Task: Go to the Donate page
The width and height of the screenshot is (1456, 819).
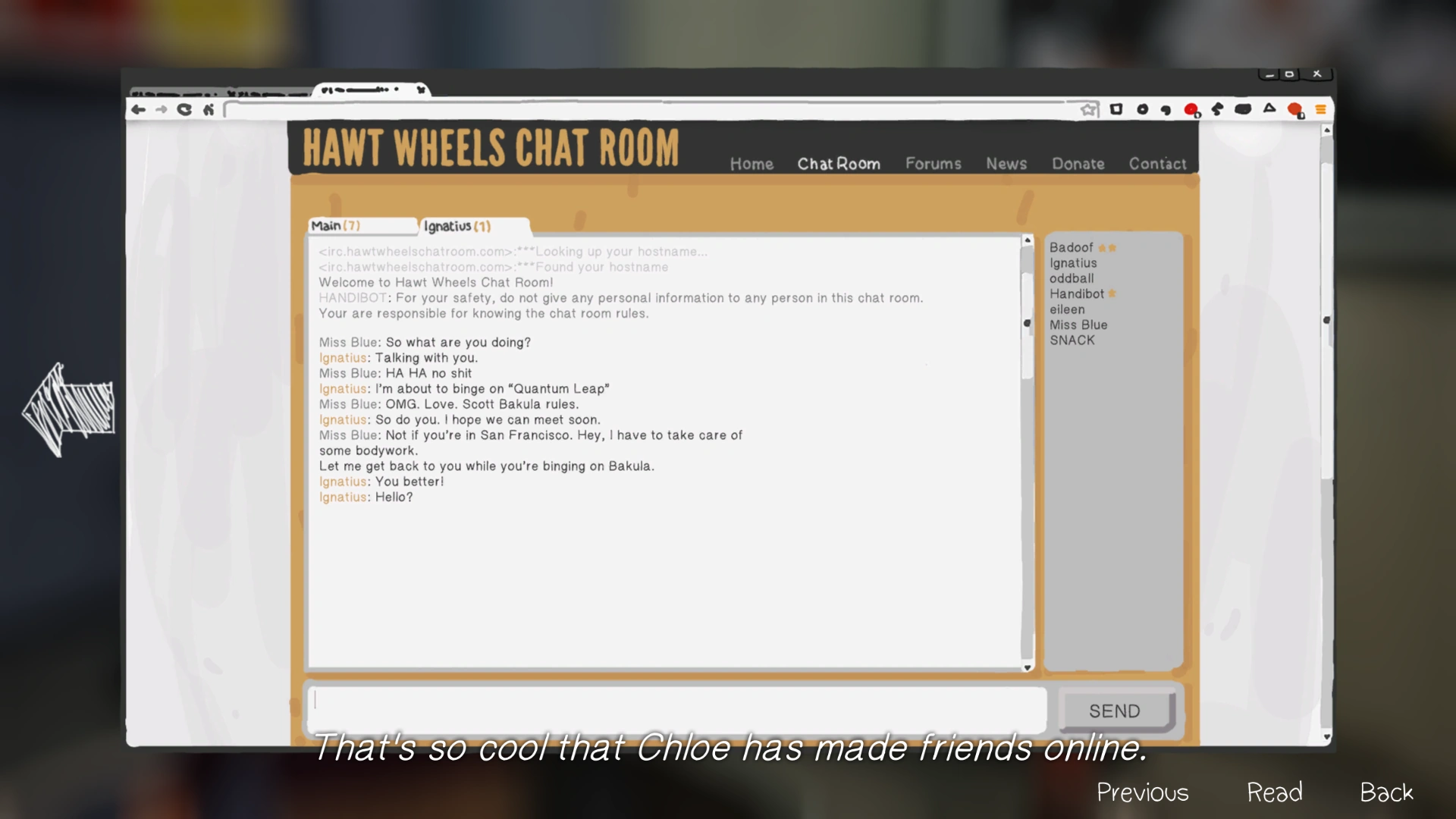Action: click(x=1078, y=164)
